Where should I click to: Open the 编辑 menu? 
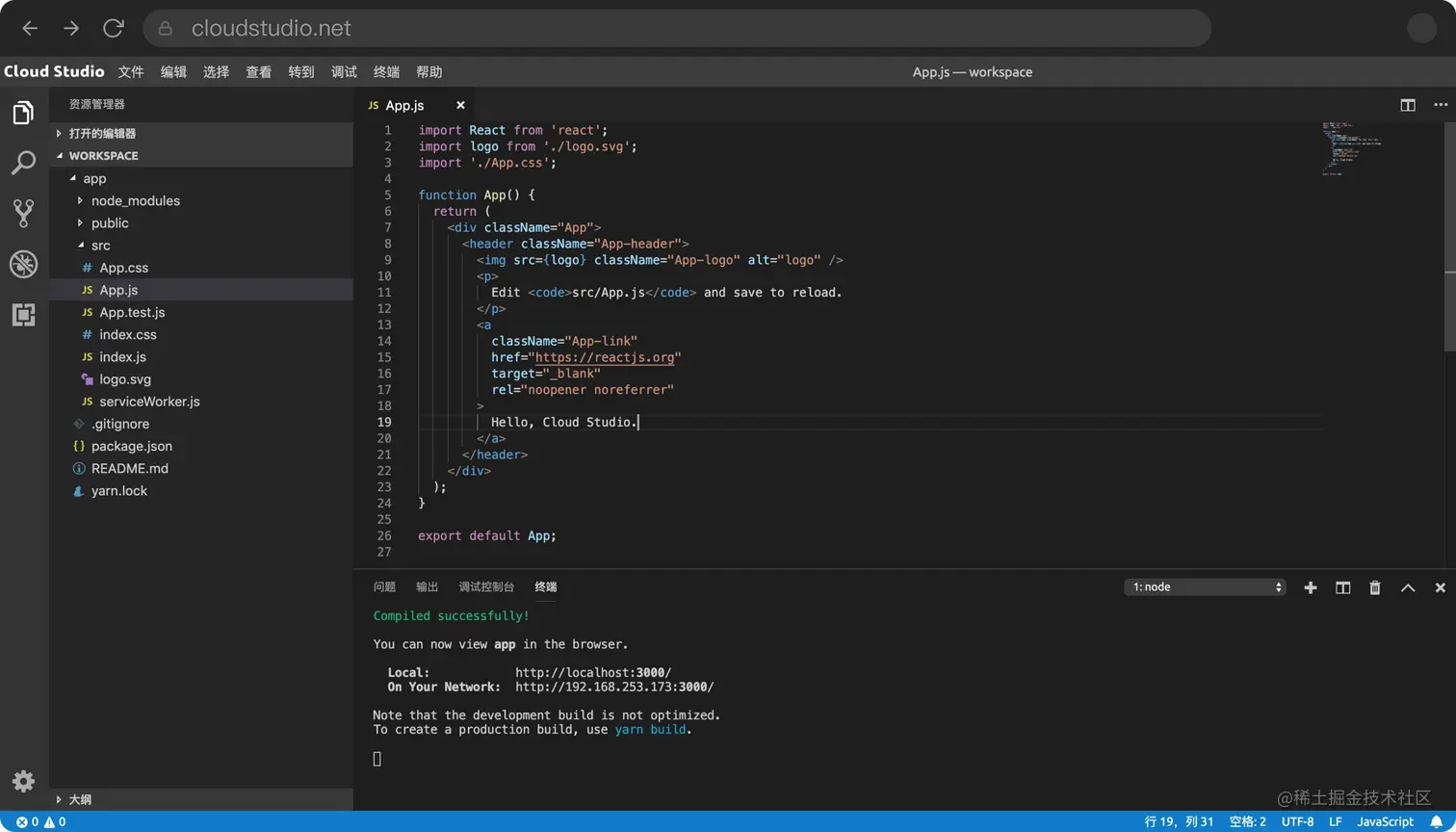[x=173, y=72]
